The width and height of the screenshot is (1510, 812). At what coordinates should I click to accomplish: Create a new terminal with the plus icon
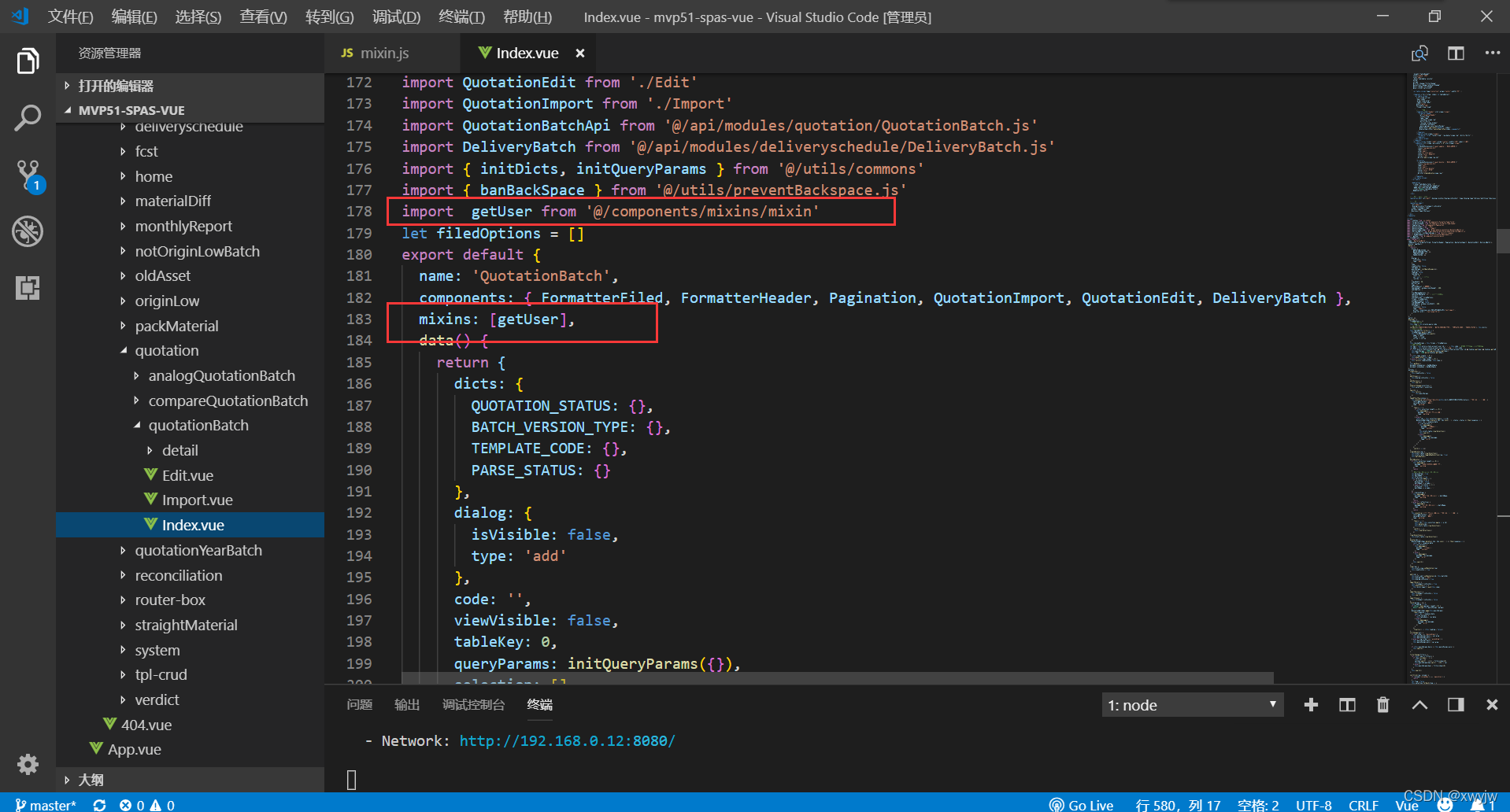click(1311, 704)
